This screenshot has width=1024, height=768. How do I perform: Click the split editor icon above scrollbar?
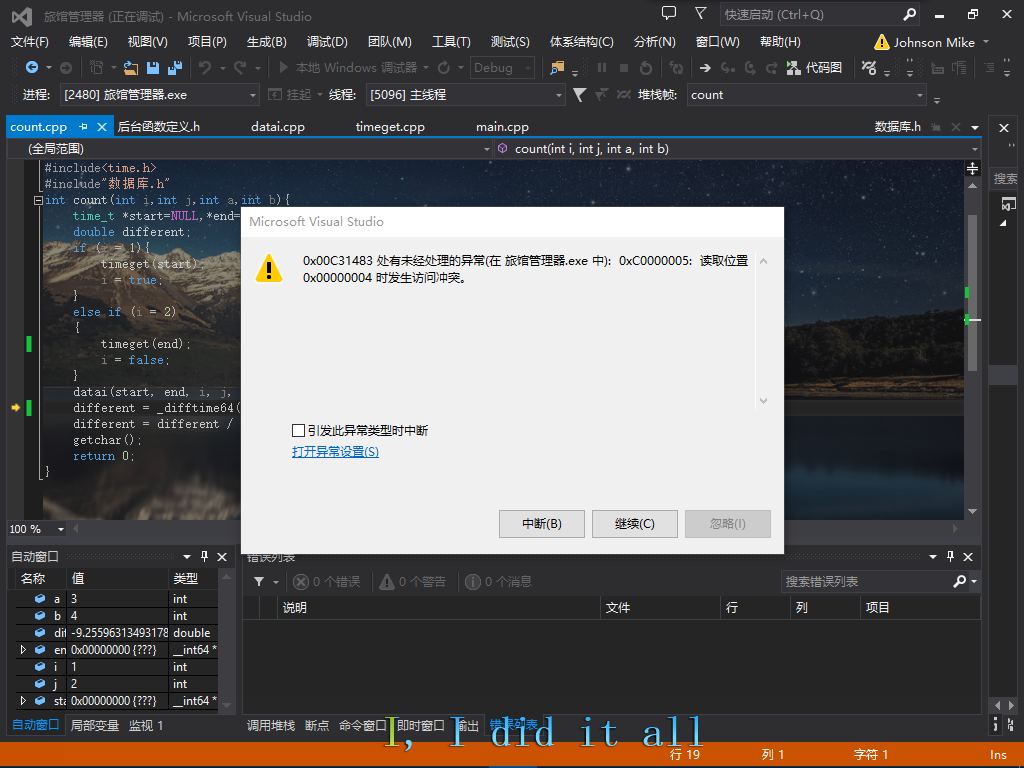click(972, 169)
